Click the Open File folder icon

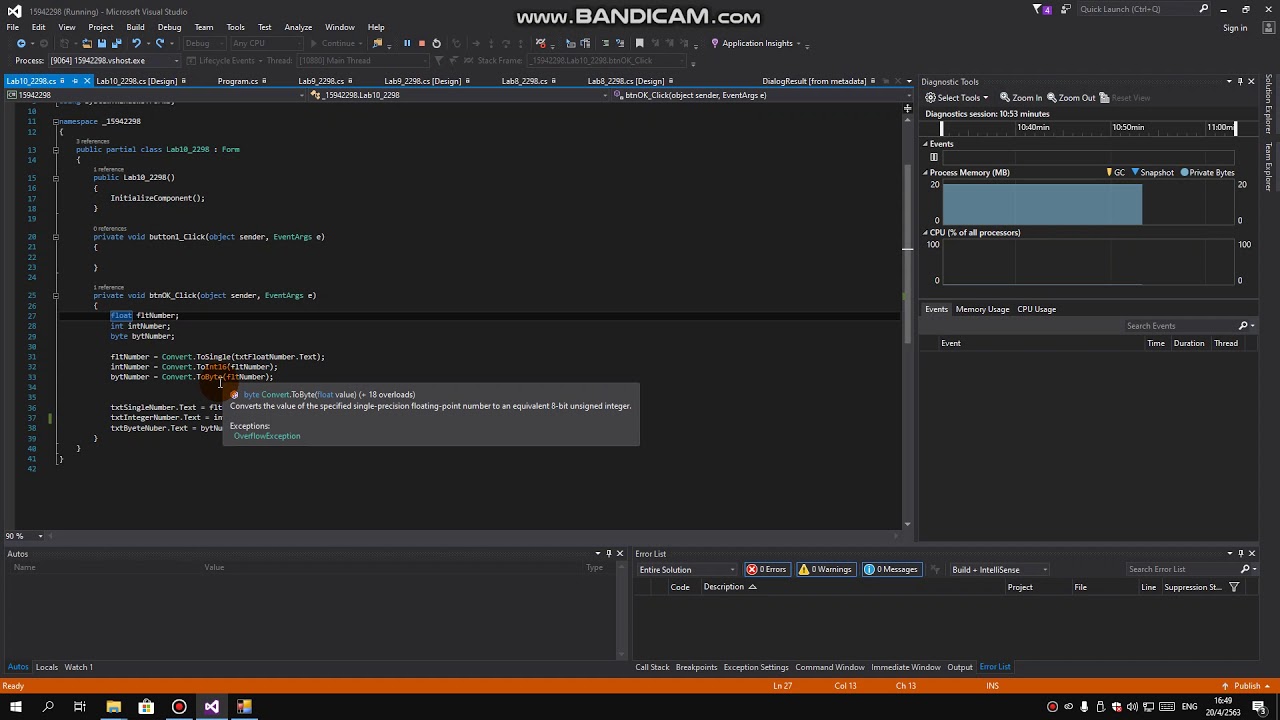click(x=87, y=43)
